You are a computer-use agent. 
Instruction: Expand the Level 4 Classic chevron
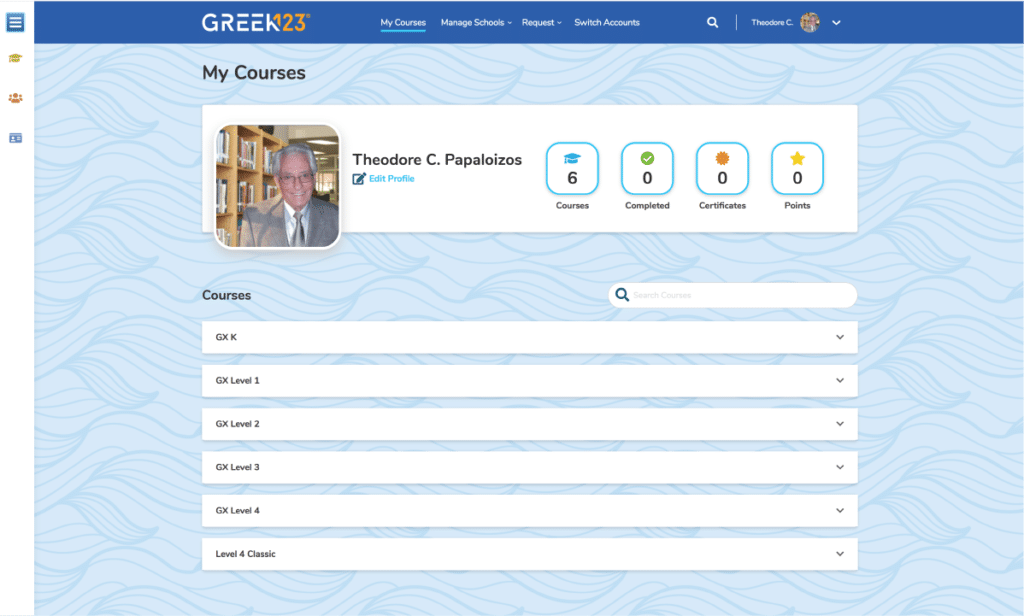[x=840, y=554]
